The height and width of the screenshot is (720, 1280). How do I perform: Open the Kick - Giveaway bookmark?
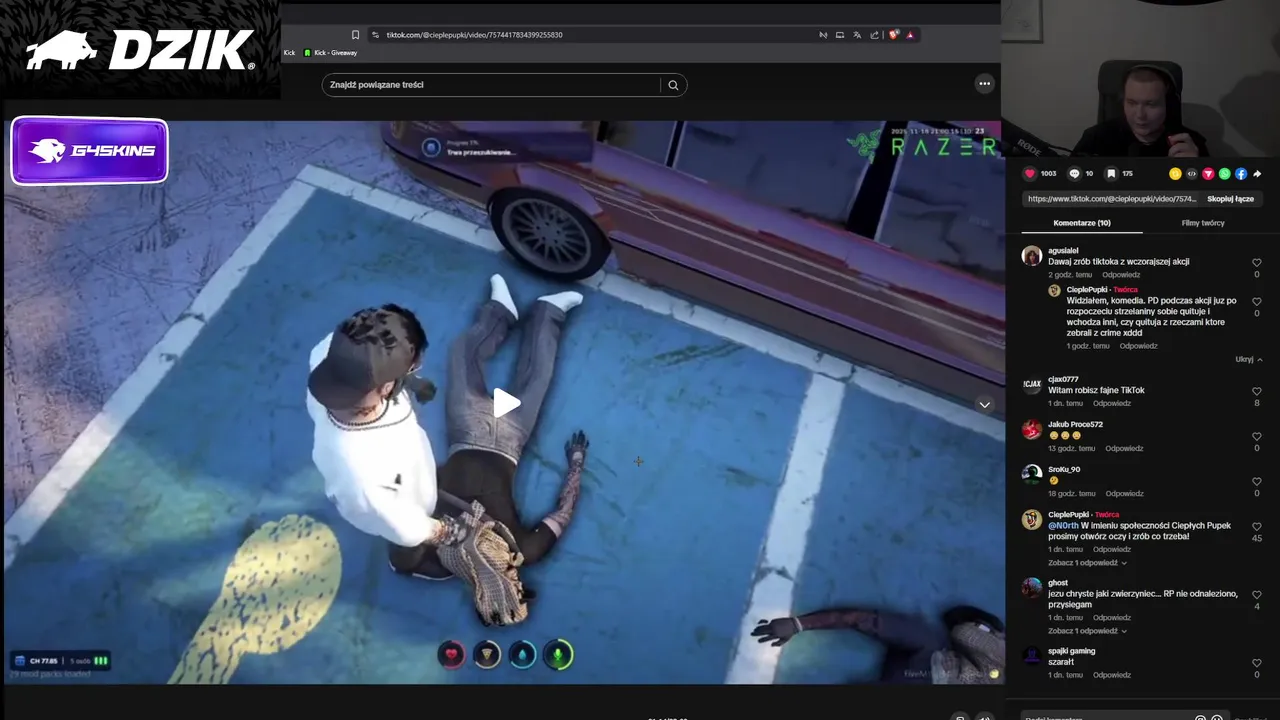point(331,53)
